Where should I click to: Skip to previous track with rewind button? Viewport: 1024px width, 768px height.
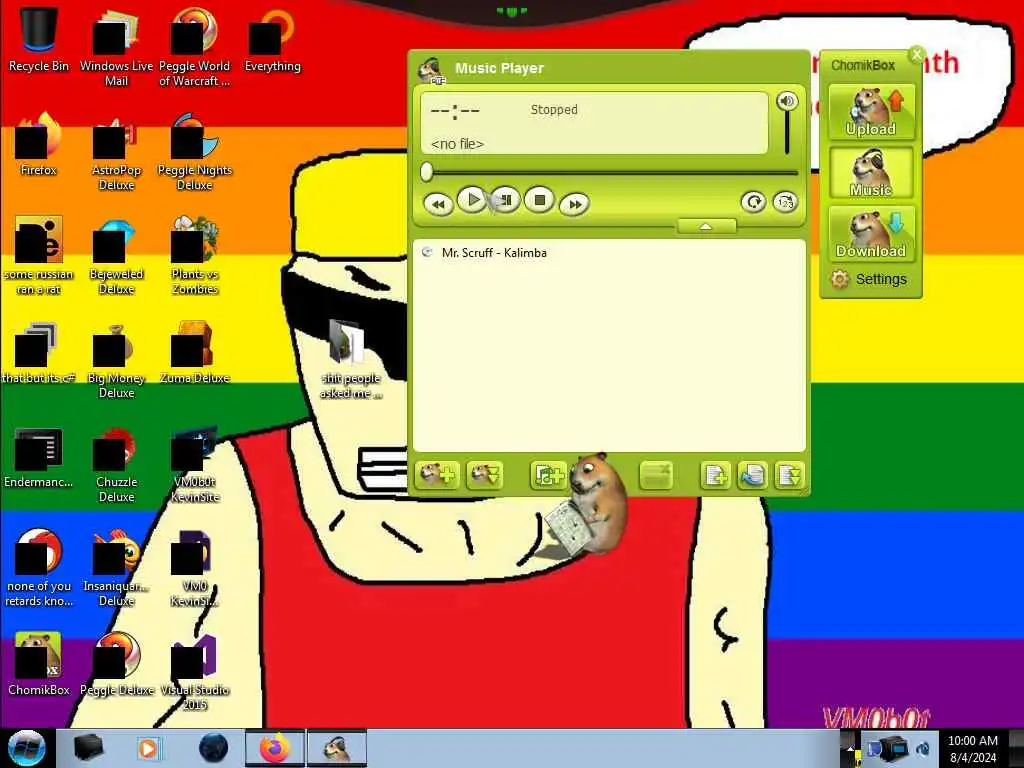[x=438, y=204]
